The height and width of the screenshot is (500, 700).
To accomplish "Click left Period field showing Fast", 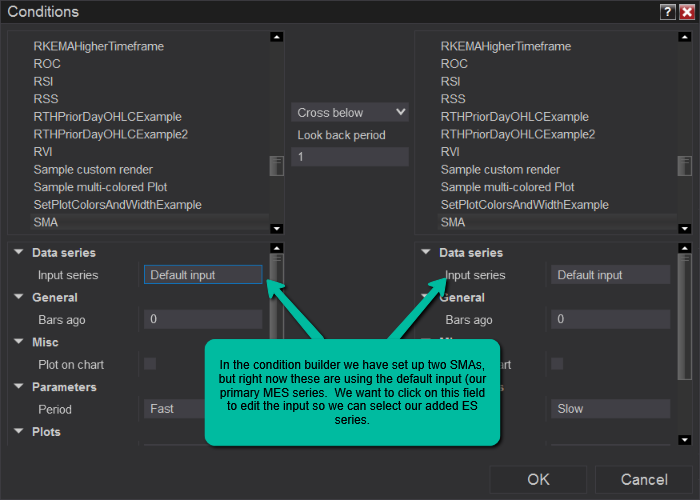I will [x=174, y=408].
